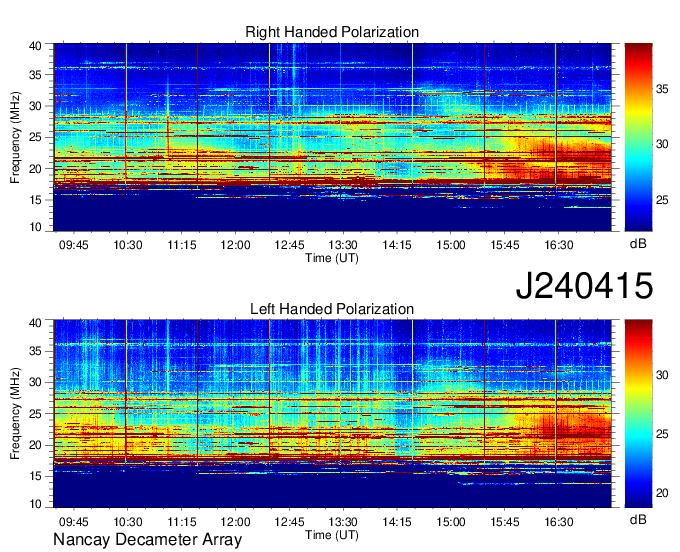Click the 30 dB label on the bottom colorbar
Viewport: 680px width, 552px height.
662,375
